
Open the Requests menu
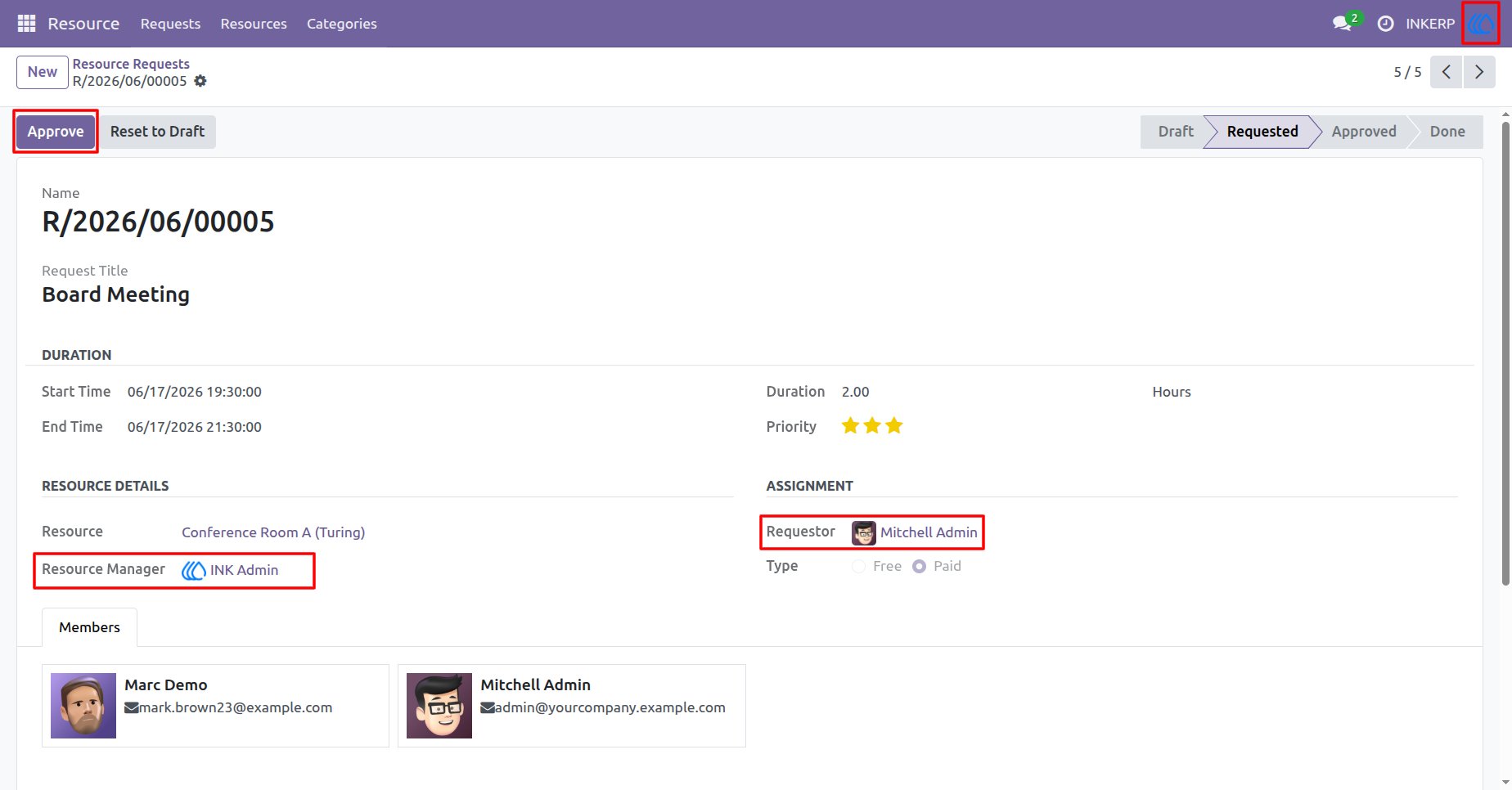pyautogui.click(x=170, y=24)
